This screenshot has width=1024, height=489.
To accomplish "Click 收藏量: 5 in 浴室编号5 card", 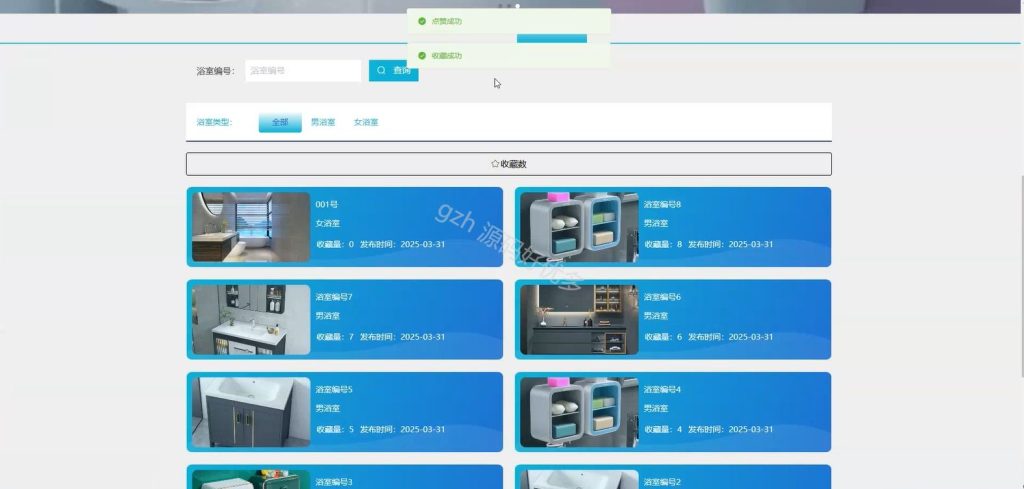I will (335, 430).
